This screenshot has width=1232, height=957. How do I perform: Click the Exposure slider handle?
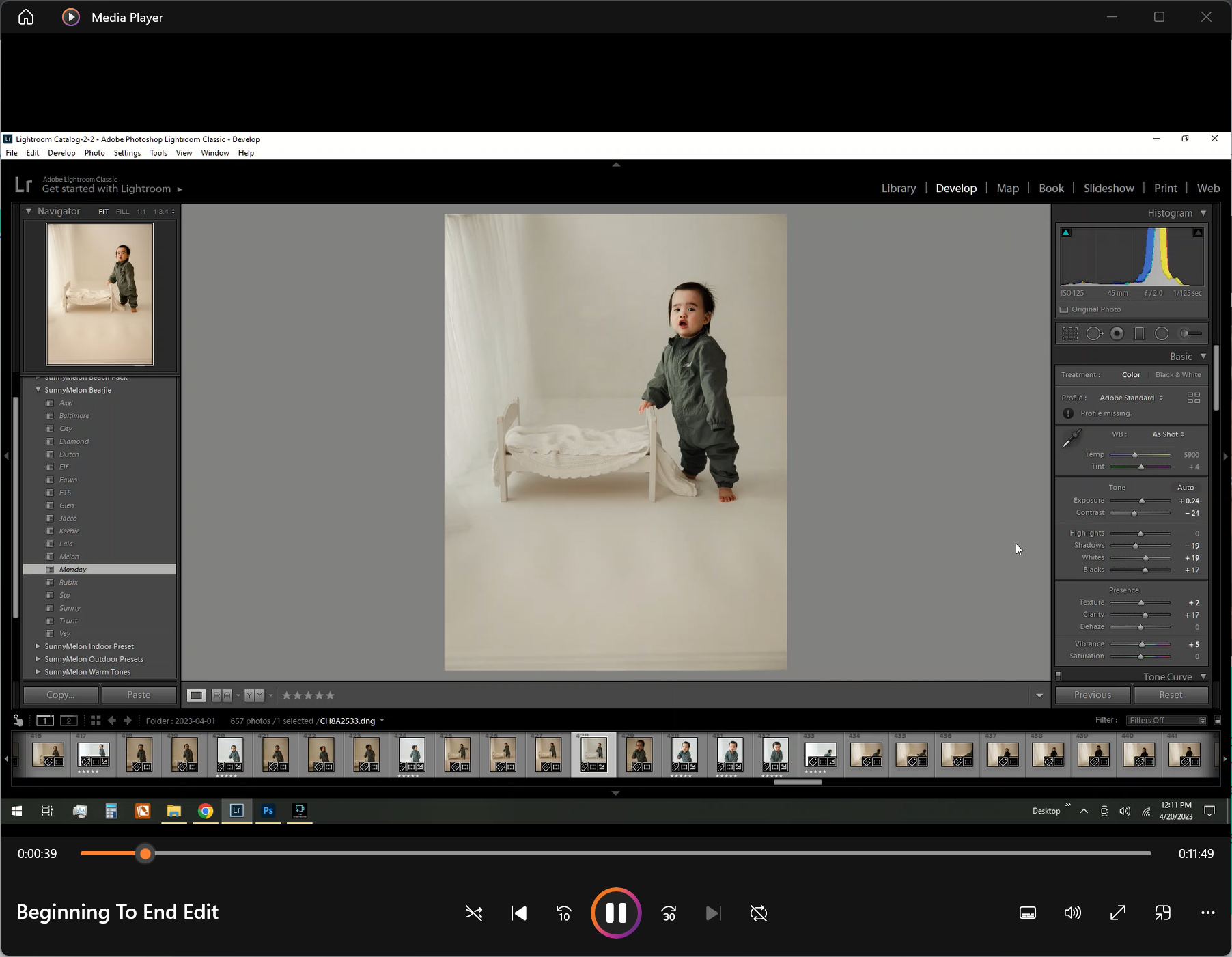(x=1142, y=501)
